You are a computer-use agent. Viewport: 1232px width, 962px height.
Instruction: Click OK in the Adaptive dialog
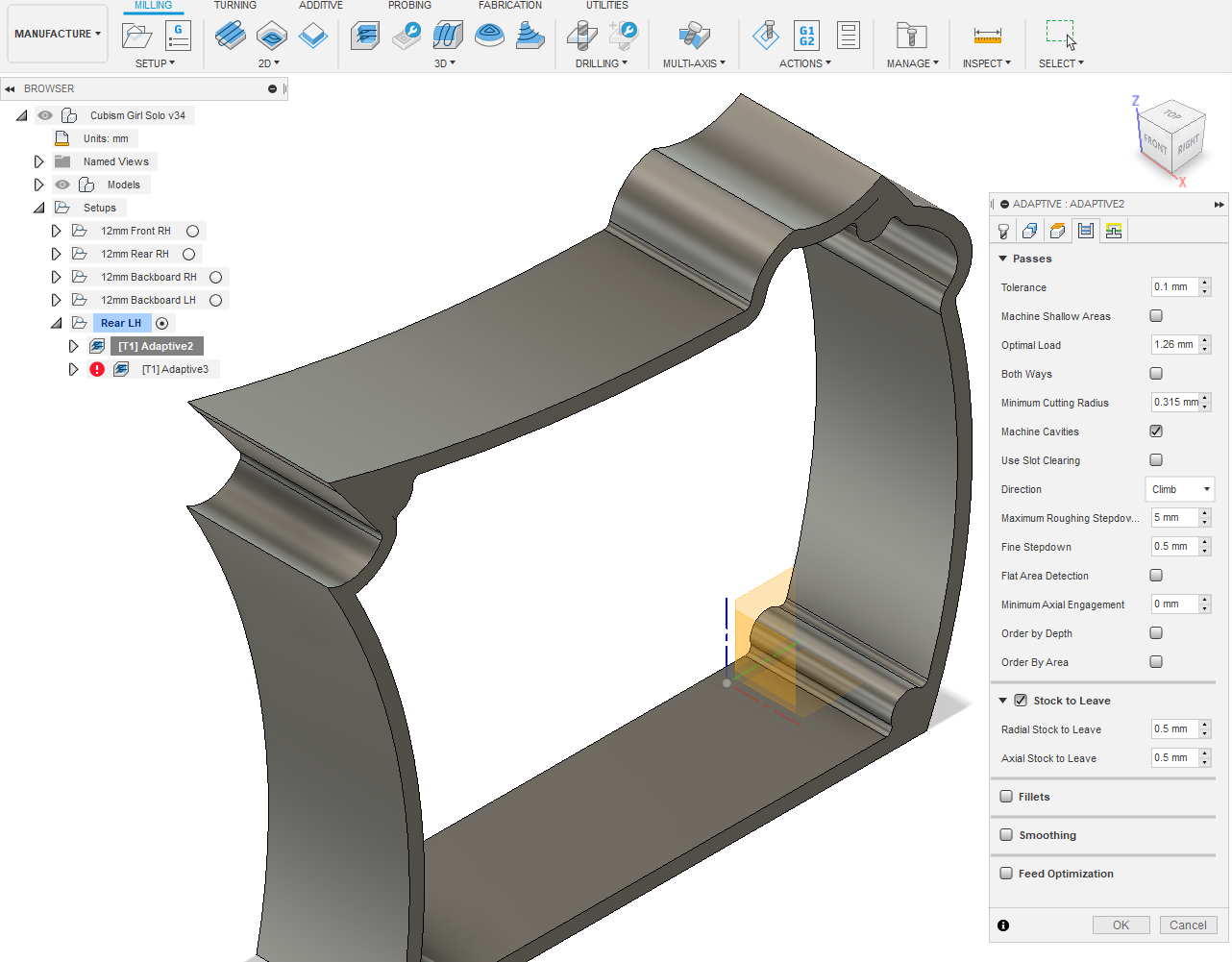click(1121, 925)
